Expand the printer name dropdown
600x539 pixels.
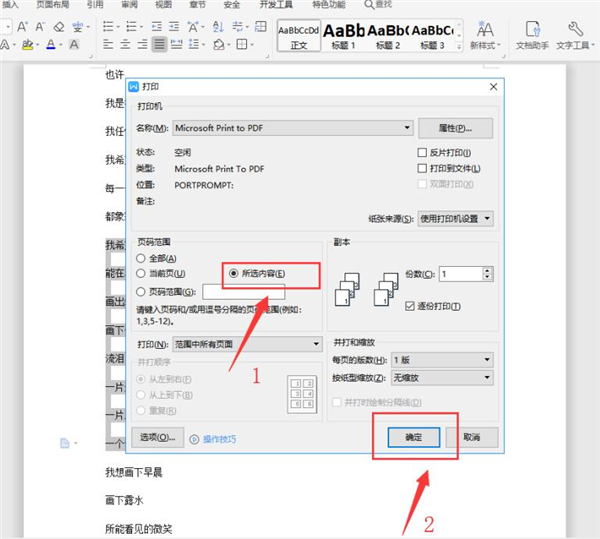(x=408, y=128)
